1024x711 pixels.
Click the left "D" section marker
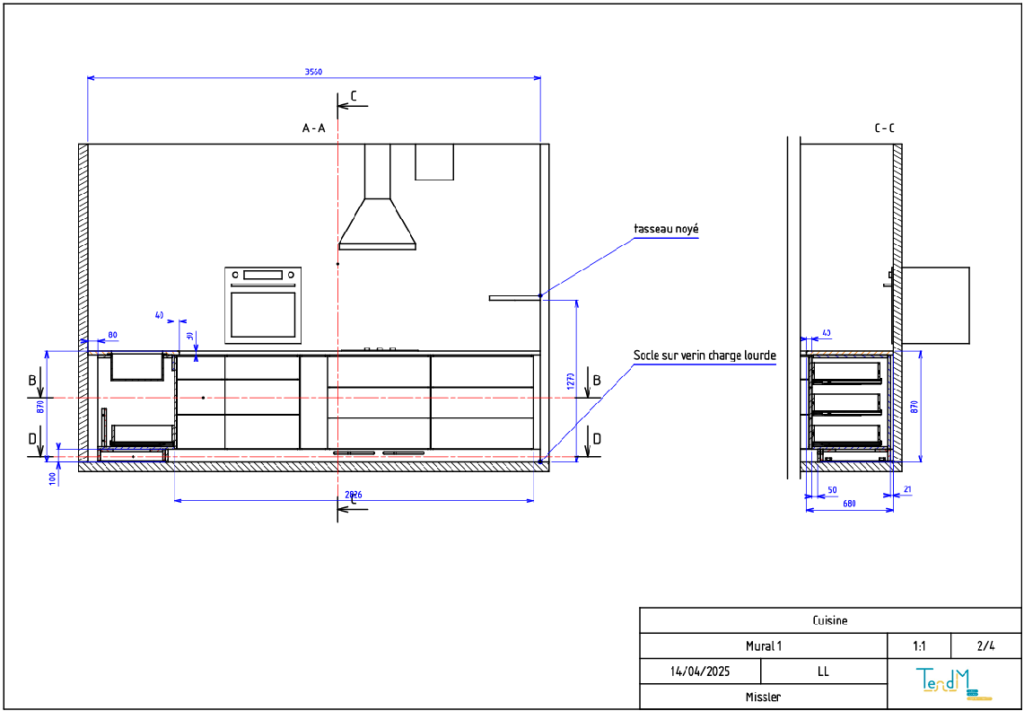coord(31,439)
